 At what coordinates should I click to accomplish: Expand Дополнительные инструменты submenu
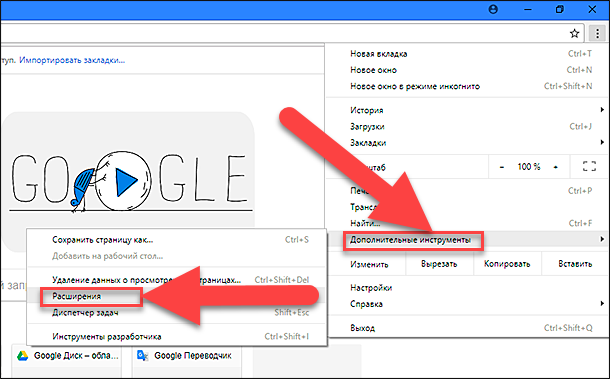click(468, 239)
